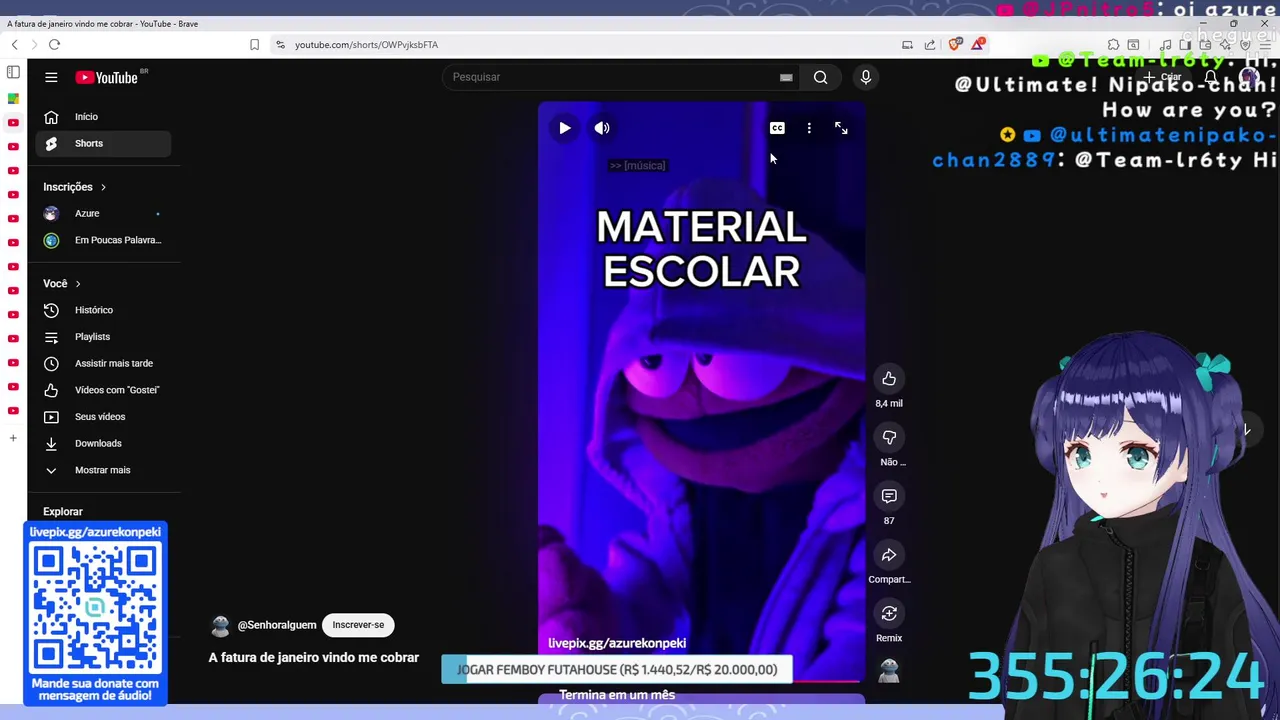The height and width of the screenshot is (720, 1280).
Task: Click the search magnifier button
Action: click(820, 77)
